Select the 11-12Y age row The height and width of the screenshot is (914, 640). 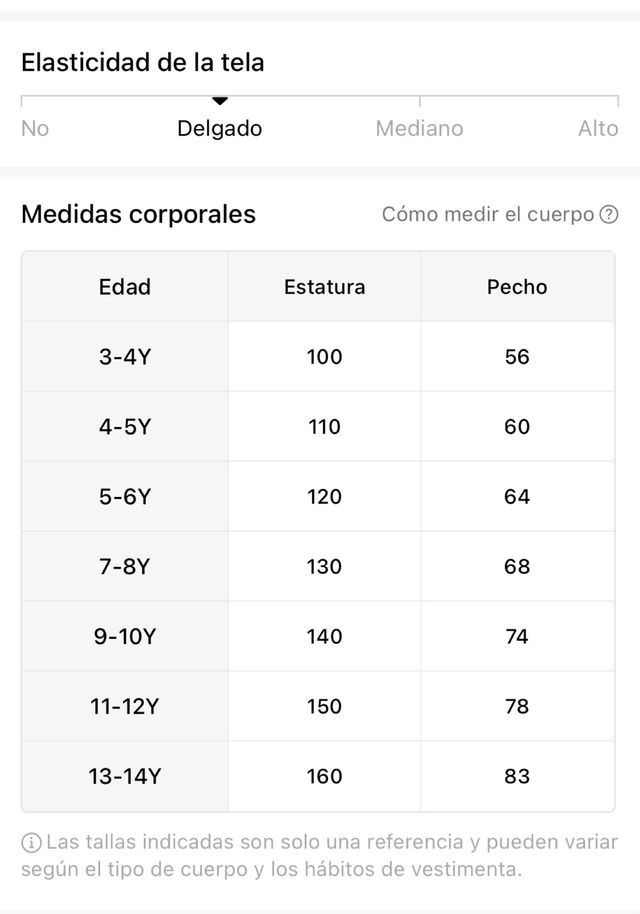coord(125,707)
